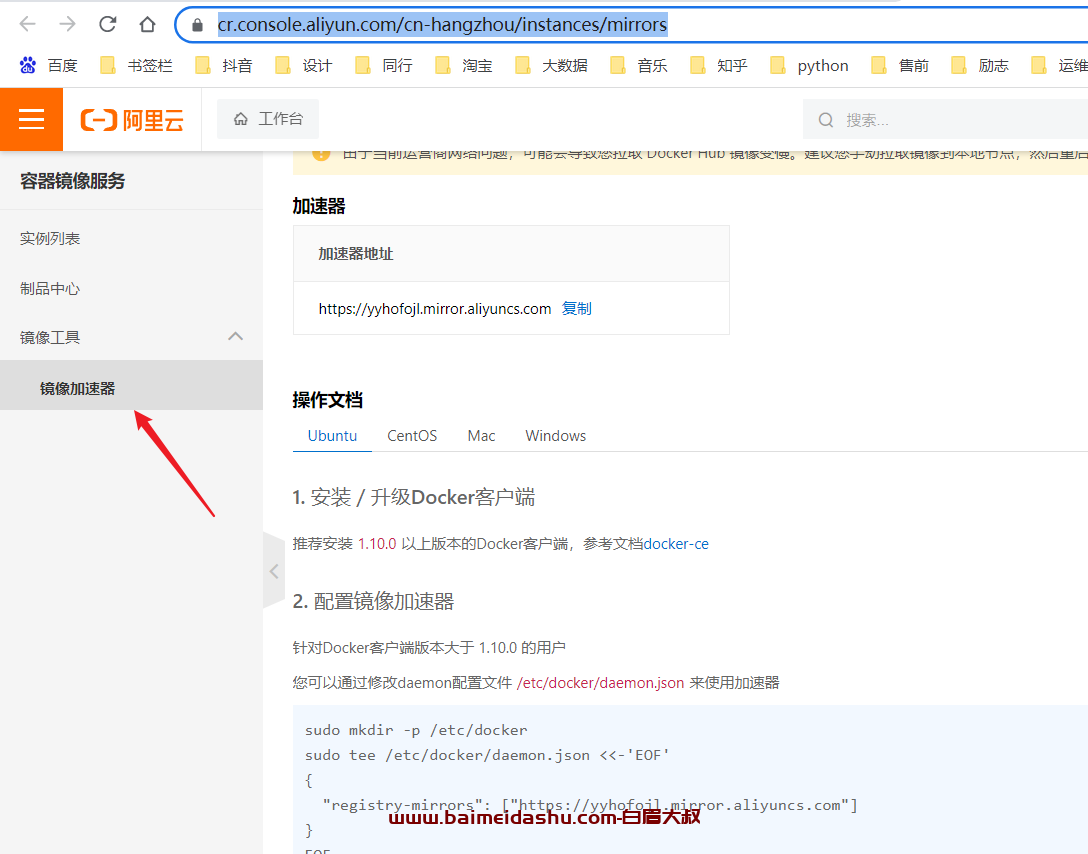Click the padlock site info icon
The height and width of the screenshot is (854, 1088).
[x=198, y=25]
